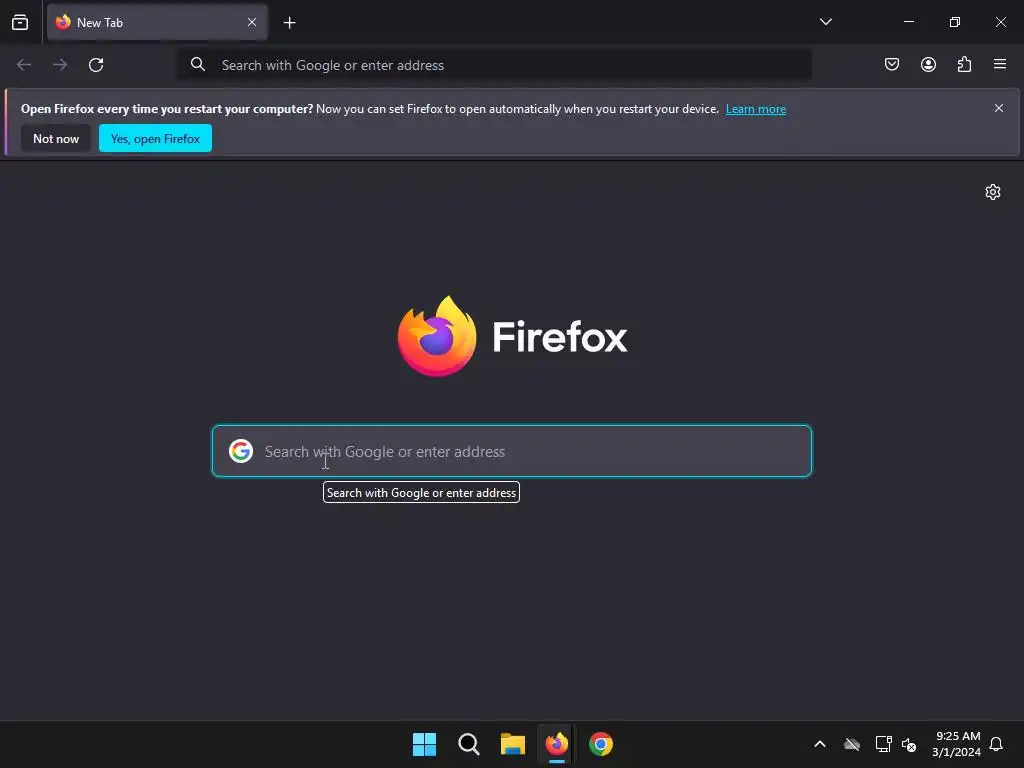The width and height of the screenshot is (1024, 768).
Task: Click the magnifier icon in address bar
Action: 198,64
